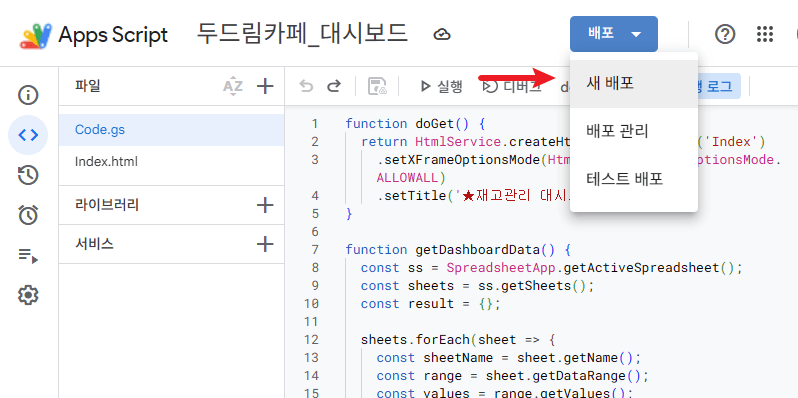Click 'const result = {};' on line 10
This screenshot has width=798, height=398.
pyautogui.click(x=431, y=304)
